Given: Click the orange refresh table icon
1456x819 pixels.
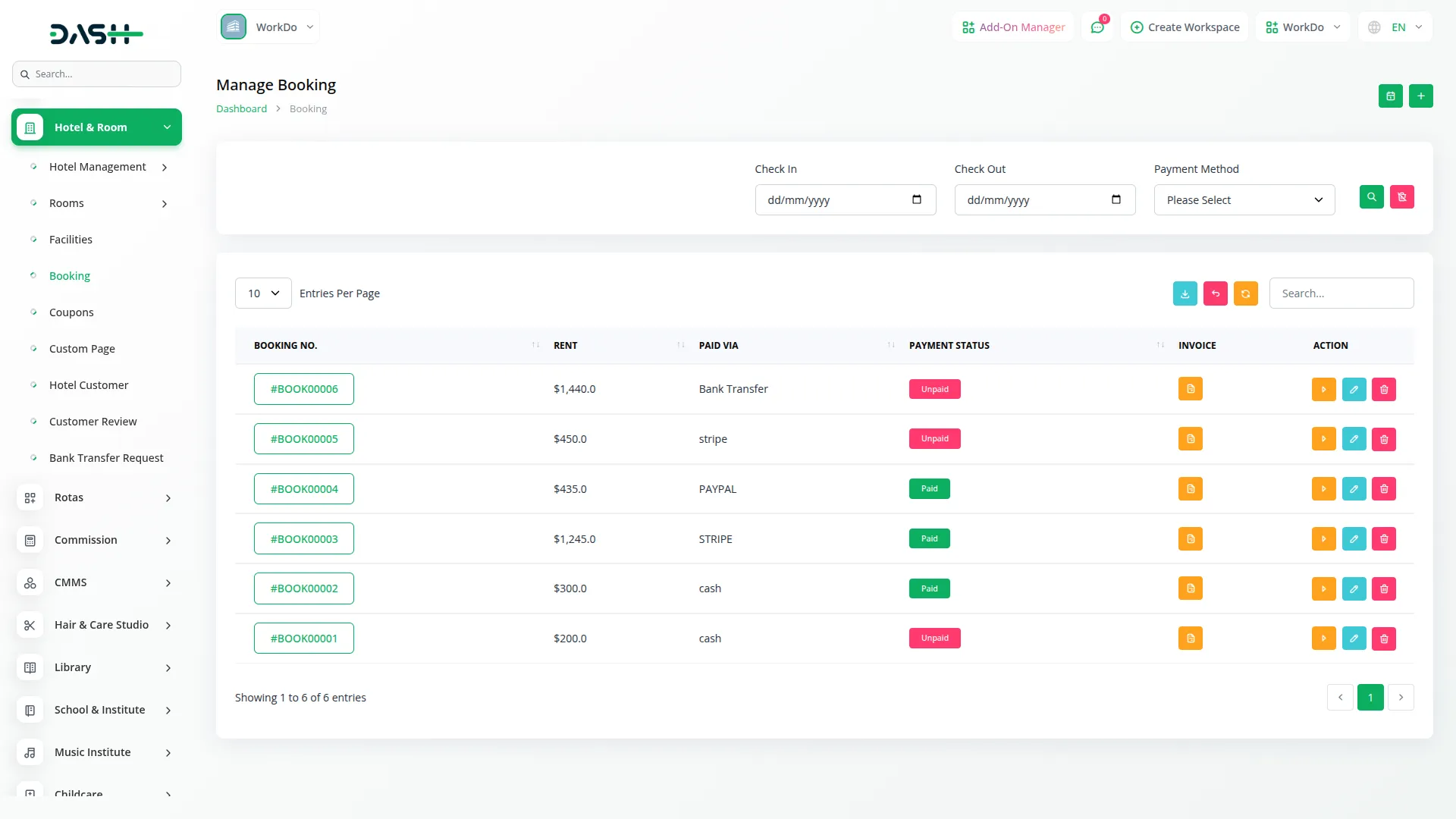Looking at the screenshot, I should click(1245, 293).
